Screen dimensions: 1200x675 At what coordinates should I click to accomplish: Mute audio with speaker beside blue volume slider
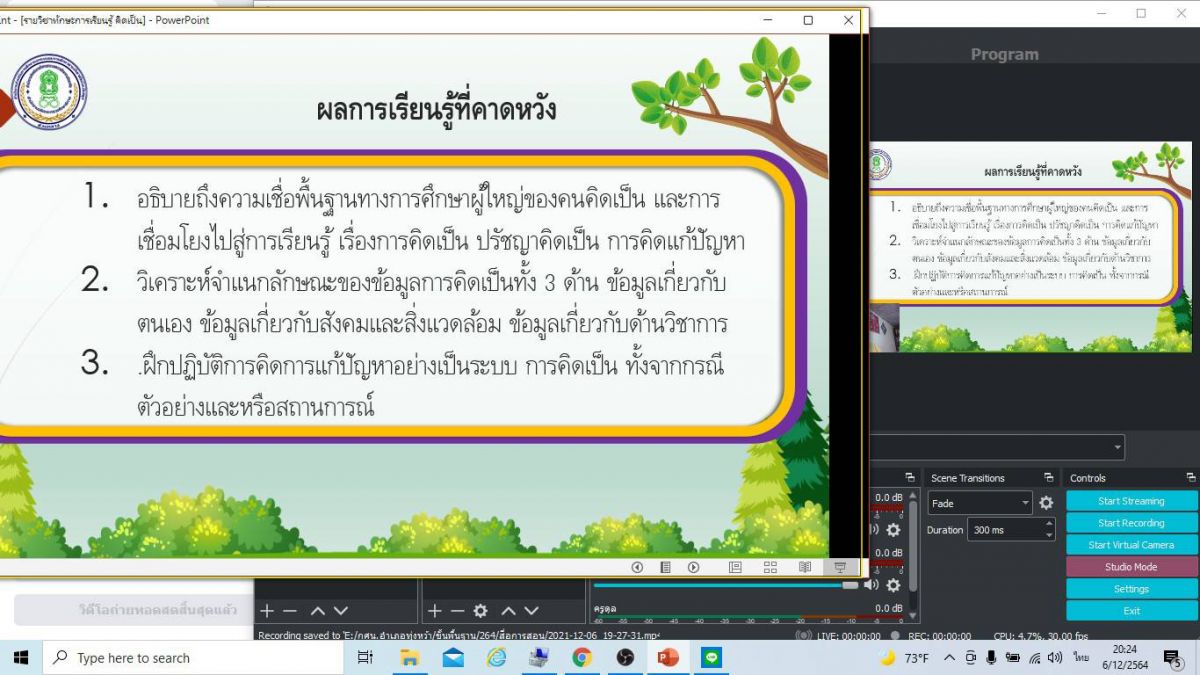pyautogui.click(x=872, y=585)
